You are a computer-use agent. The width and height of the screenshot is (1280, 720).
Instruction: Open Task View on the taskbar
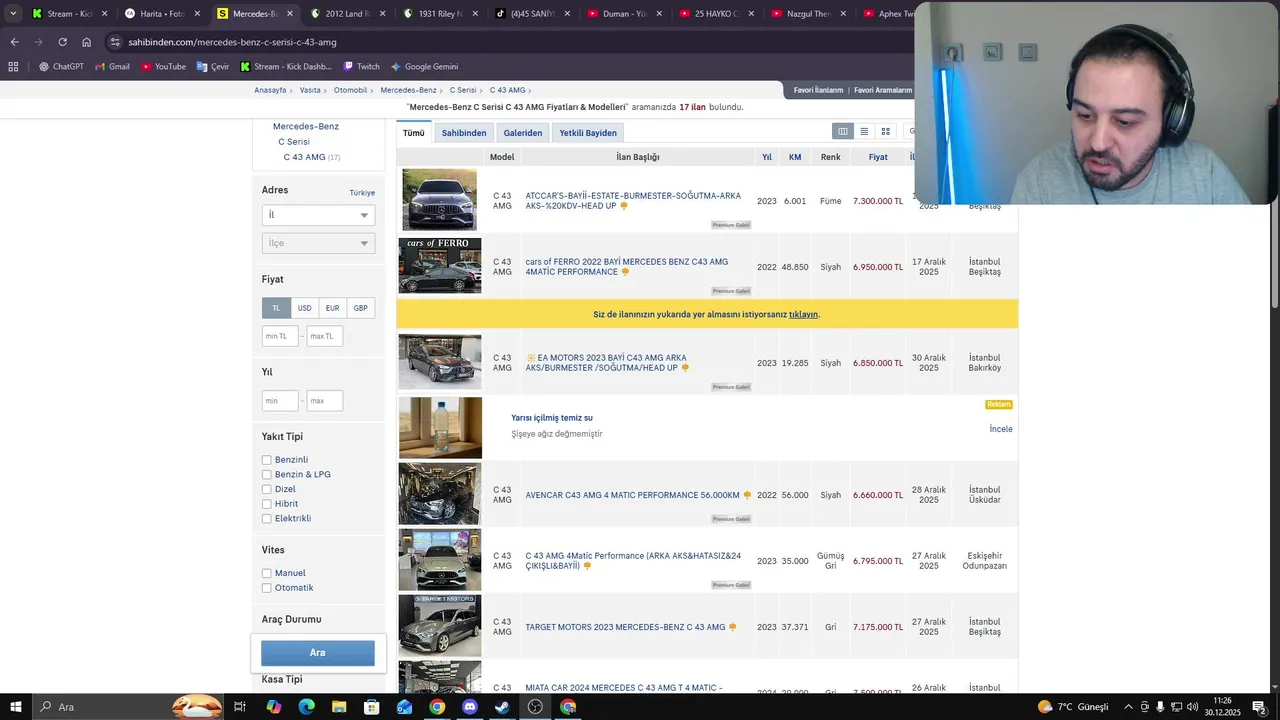click(x=240, y=707)
